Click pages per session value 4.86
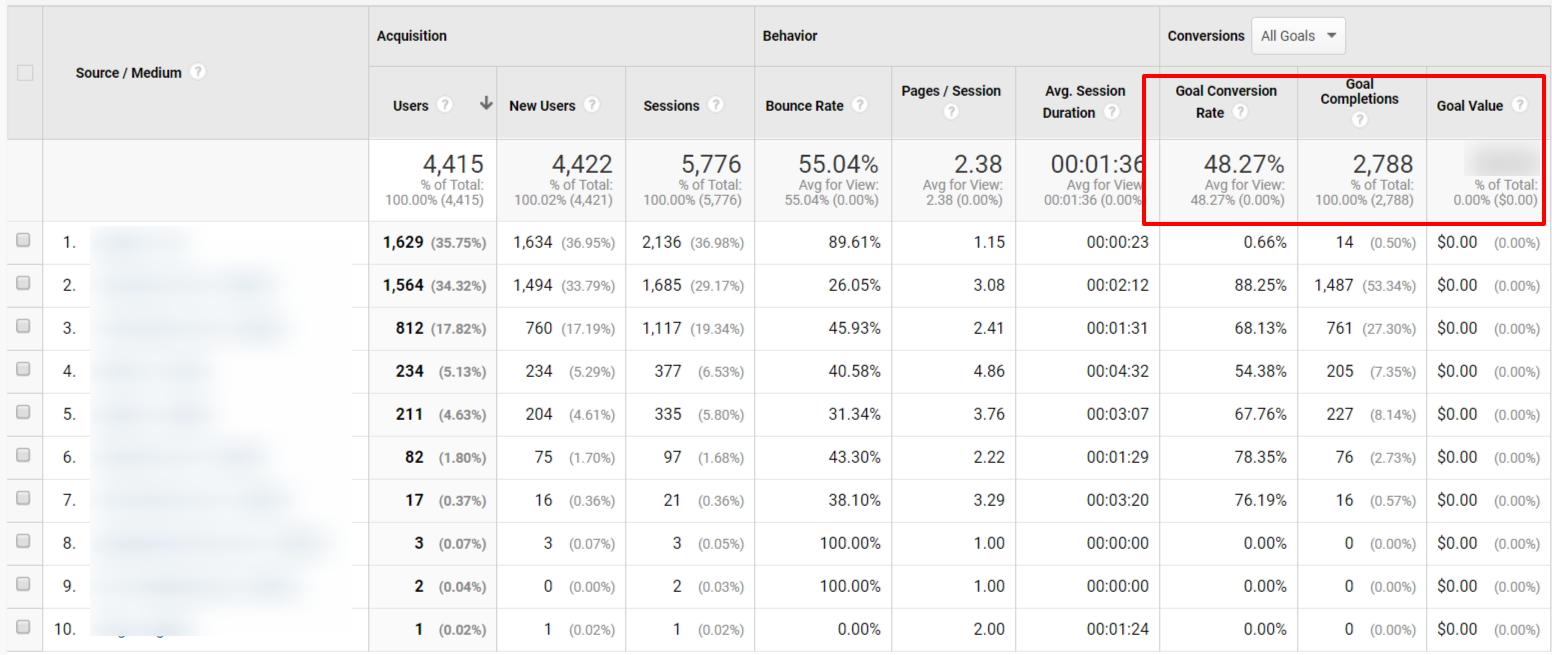The width and height of the screenshot is (1552, 655). (989, 371)
